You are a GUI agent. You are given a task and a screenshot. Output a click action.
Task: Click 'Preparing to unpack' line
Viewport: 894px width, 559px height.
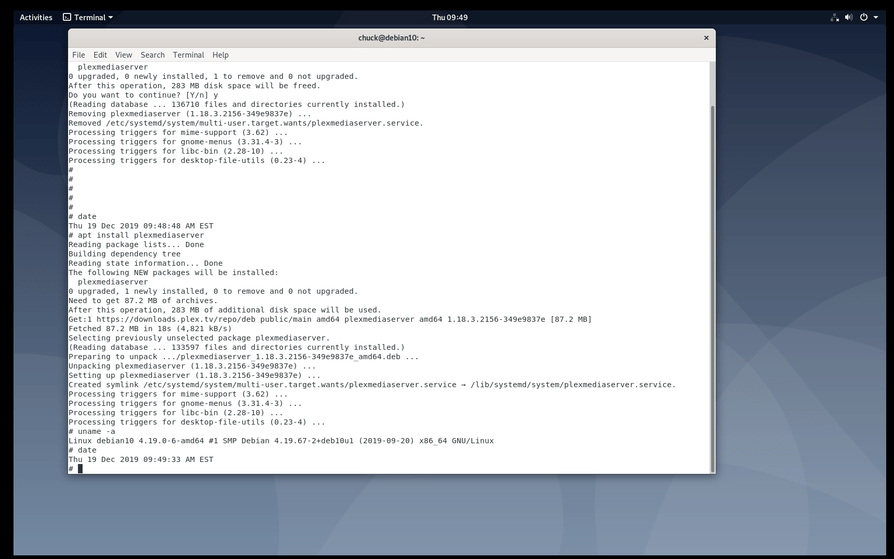(243, 357)
